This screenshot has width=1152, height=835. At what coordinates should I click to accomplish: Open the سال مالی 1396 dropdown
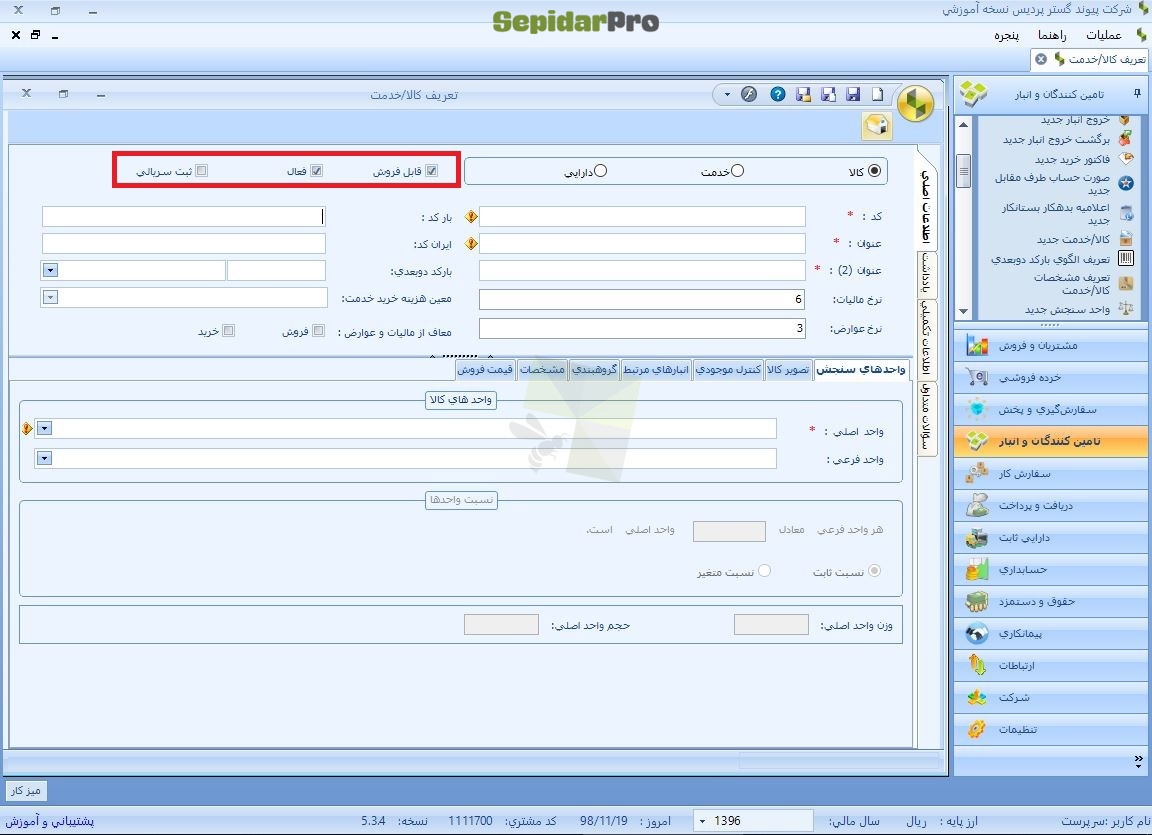coord(703,820)
